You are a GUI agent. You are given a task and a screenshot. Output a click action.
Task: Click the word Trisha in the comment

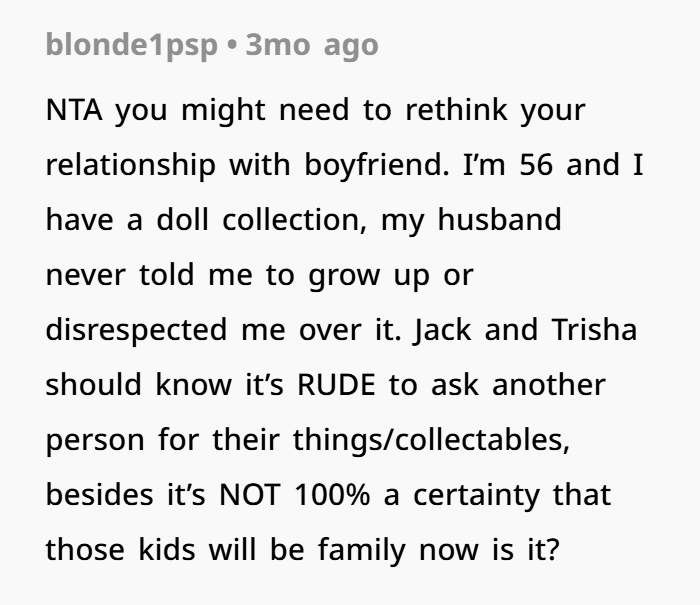point(594,330)
